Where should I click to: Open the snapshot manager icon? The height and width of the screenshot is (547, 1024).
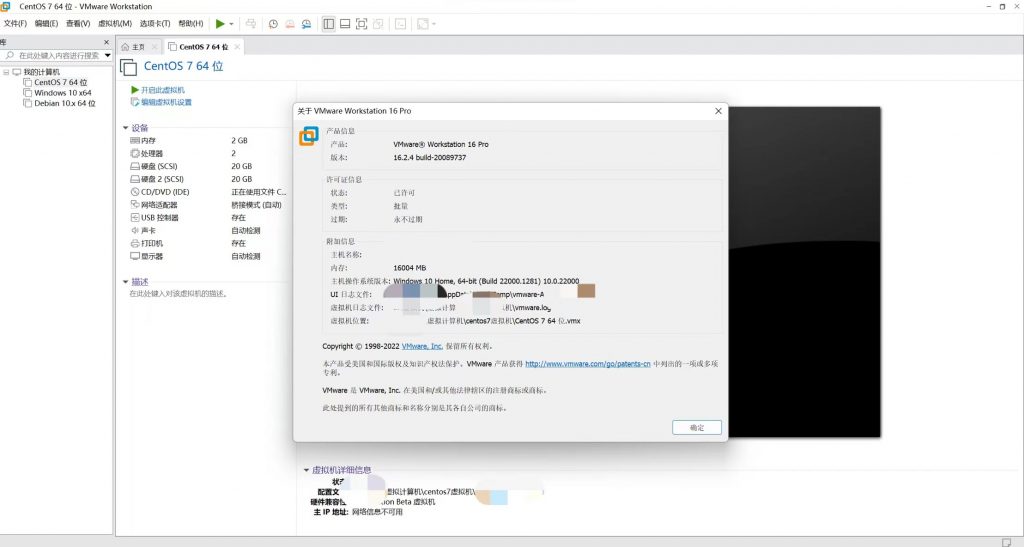point(306,24)
